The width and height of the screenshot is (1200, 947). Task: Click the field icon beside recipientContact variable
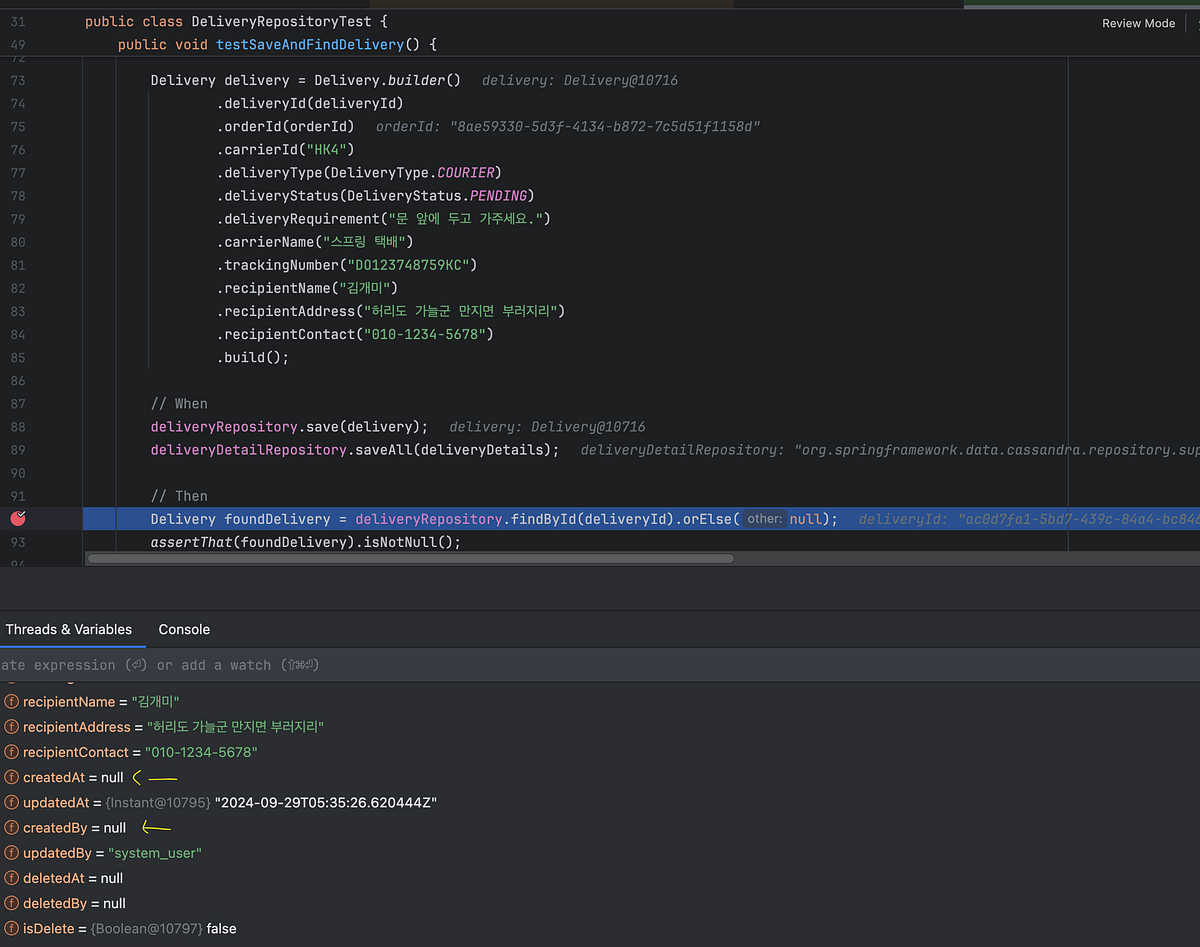click(x=10, y=752)
